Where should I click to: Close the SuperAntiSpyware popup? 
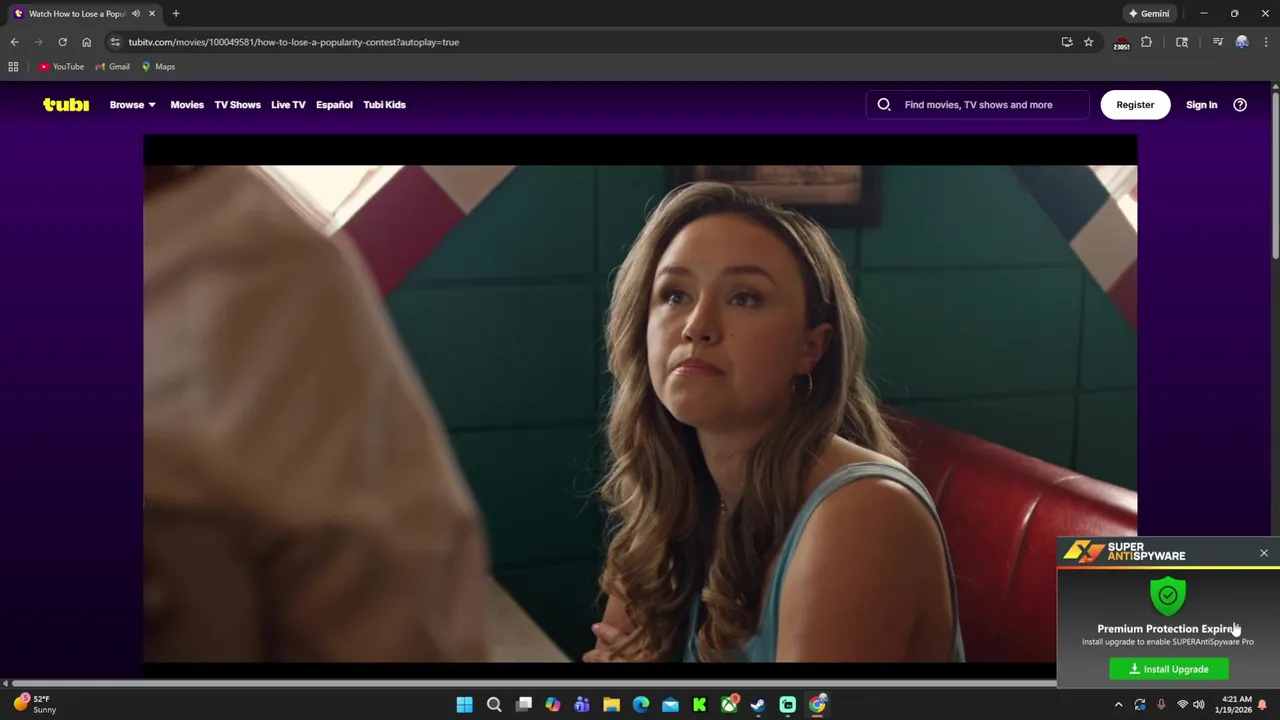point(1264,553)
